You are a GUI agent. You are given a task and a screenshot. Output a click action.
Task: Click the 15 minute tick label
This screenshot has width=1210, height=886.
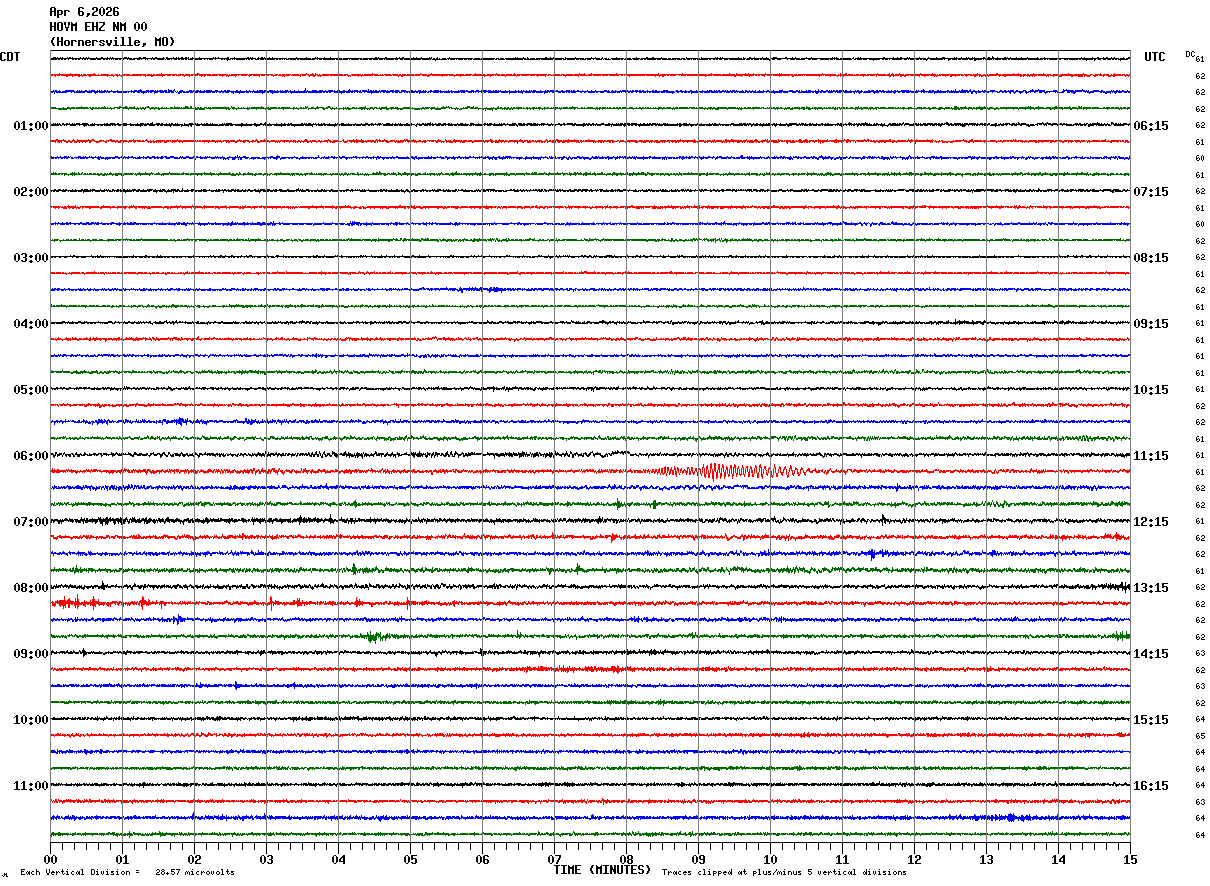[x=1130, y=859]
